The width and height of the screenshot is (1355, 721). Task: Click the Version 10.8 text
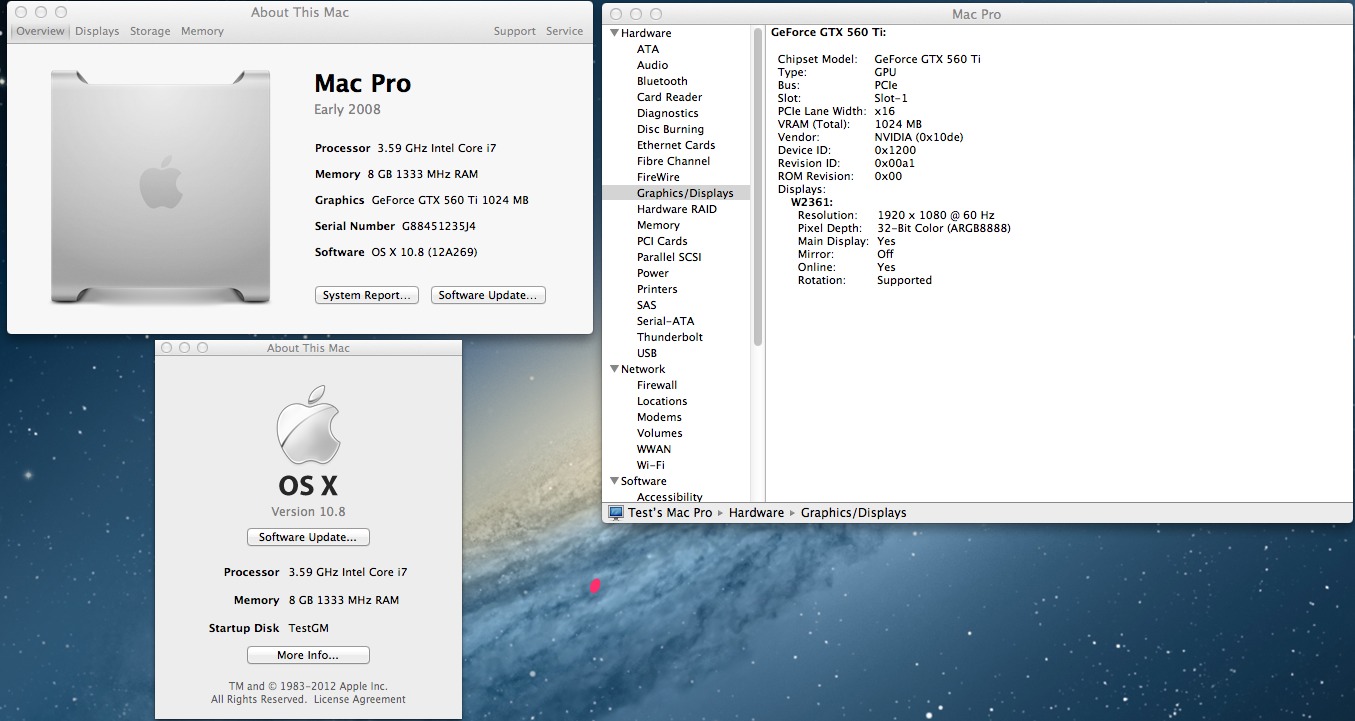point(308,511)
